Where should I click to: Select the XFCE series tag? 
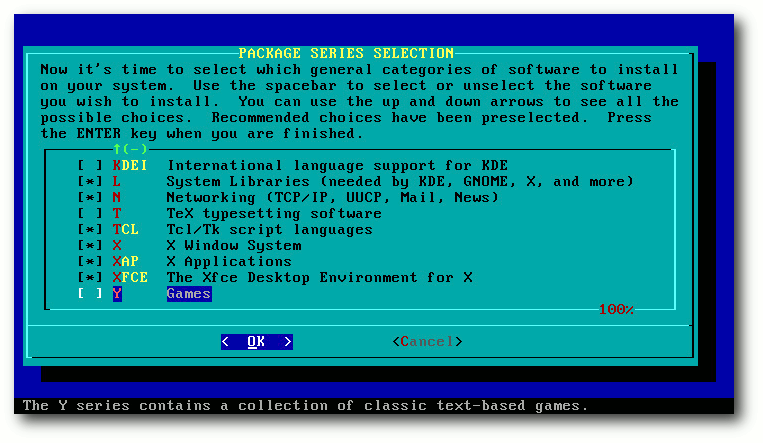130,278
